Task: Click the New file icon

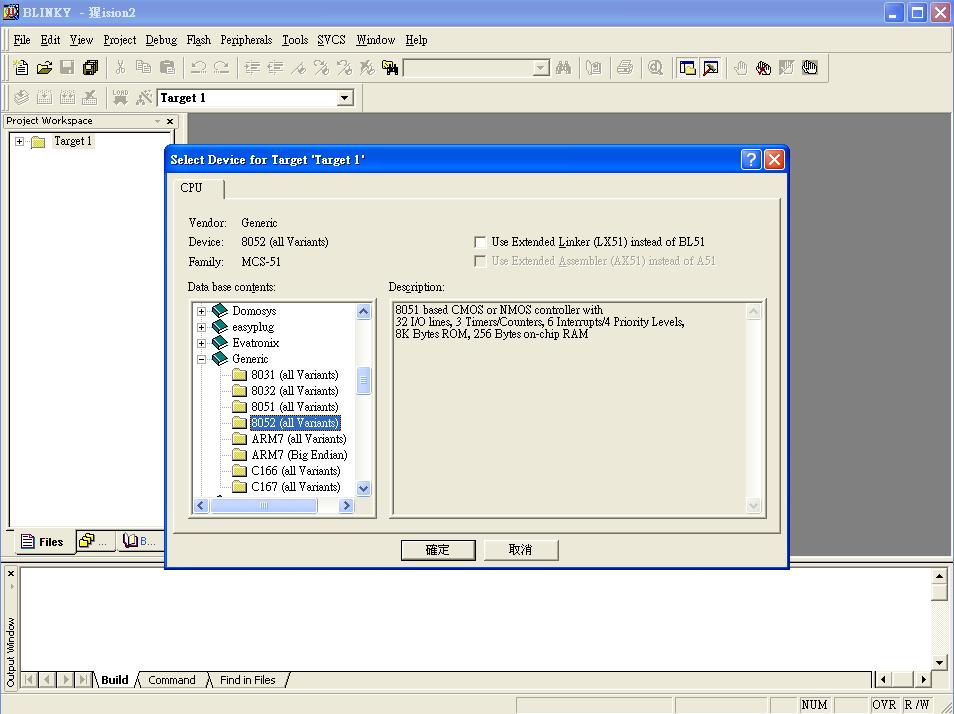Action: (21, 68)
